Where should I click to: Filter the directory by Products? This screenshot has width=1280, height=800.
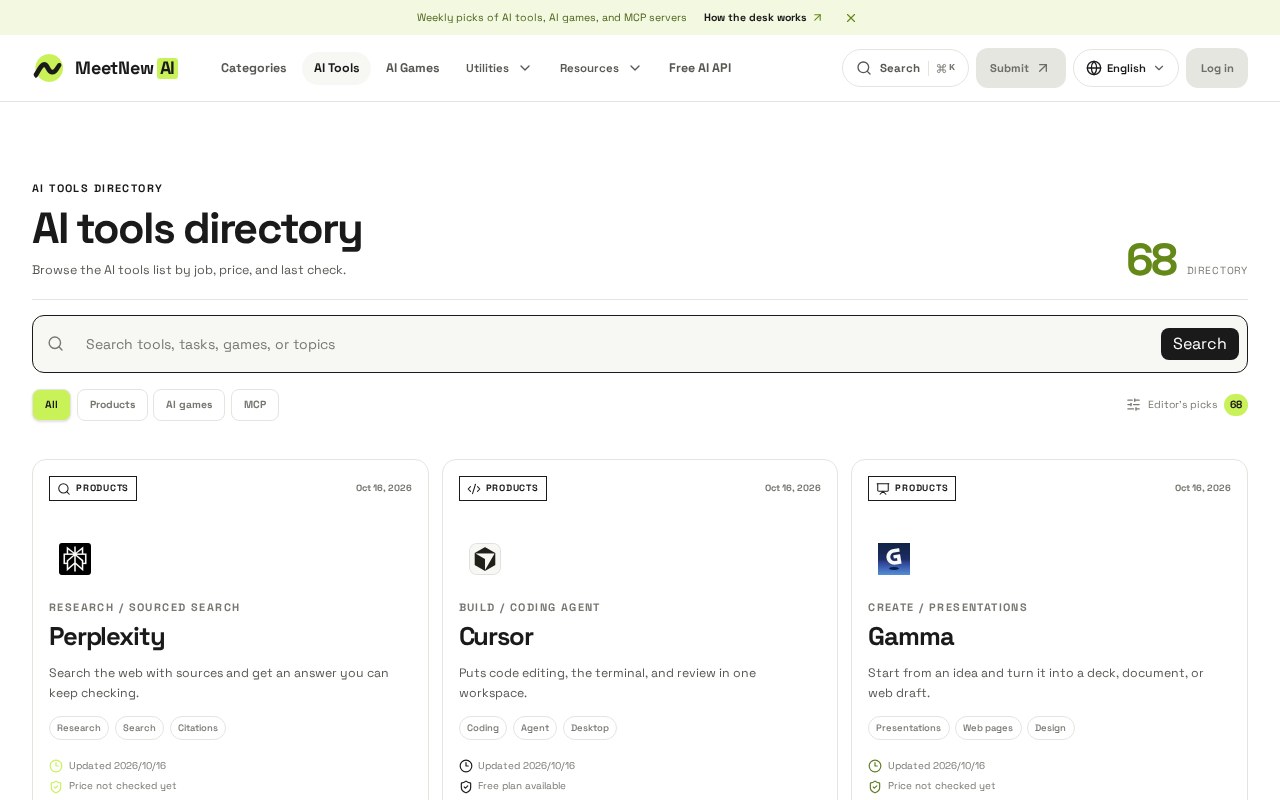click(x=112, y=405)
